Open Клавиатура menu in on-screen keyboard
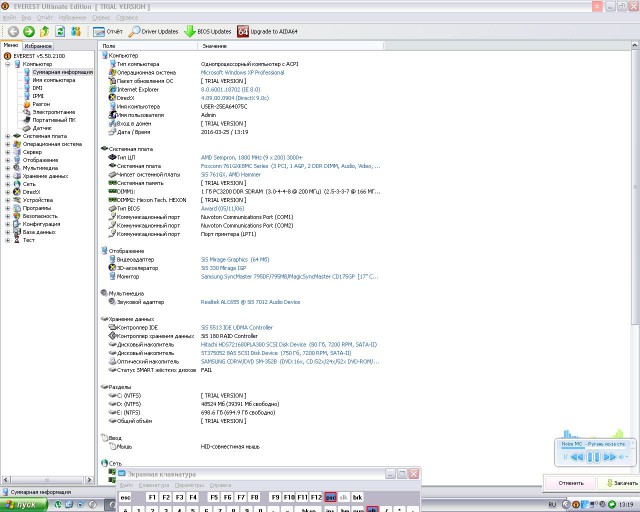640x512 pixels. point(154,485)
